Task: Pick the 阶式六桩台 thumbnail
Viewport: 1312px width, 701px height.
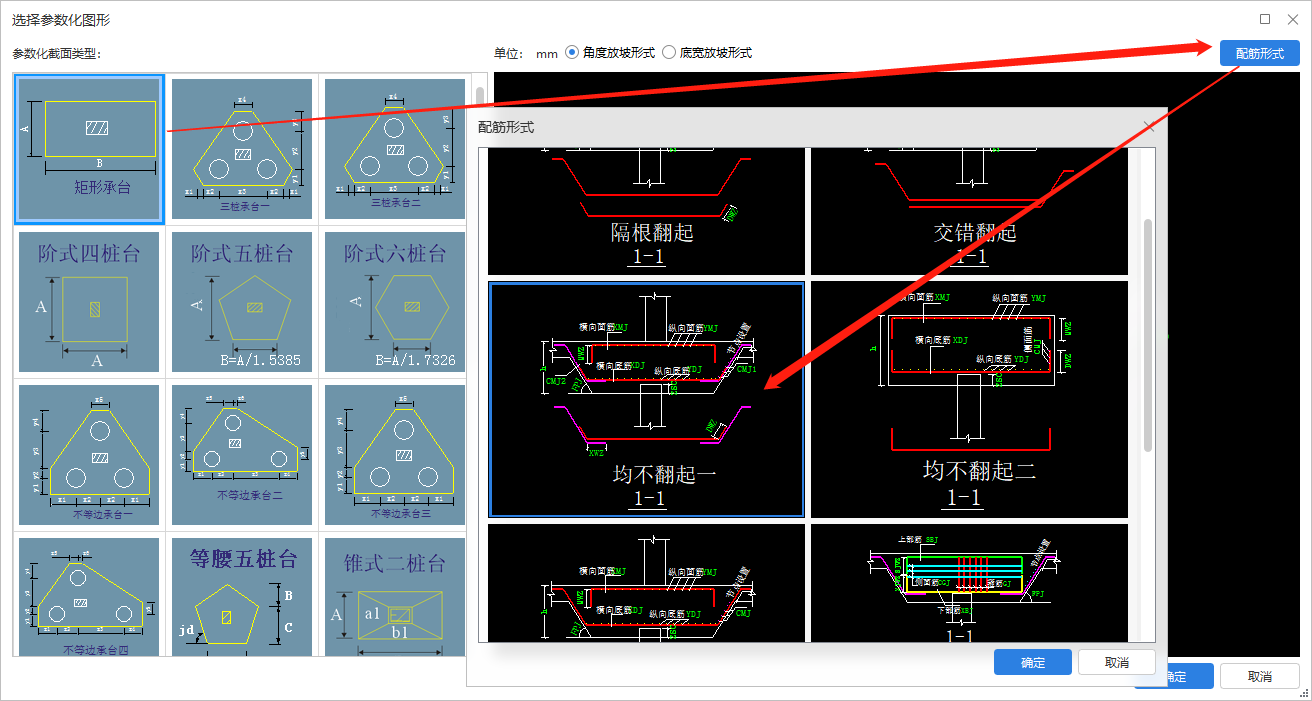Action: pos(394,302)
